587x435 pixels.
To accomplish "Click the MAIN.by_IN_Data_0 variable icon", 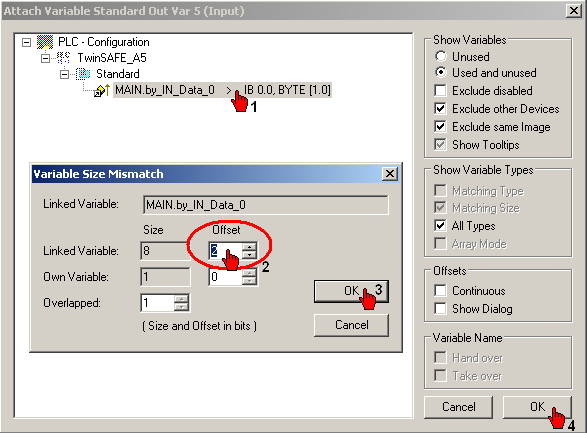I will coord(102,90).
